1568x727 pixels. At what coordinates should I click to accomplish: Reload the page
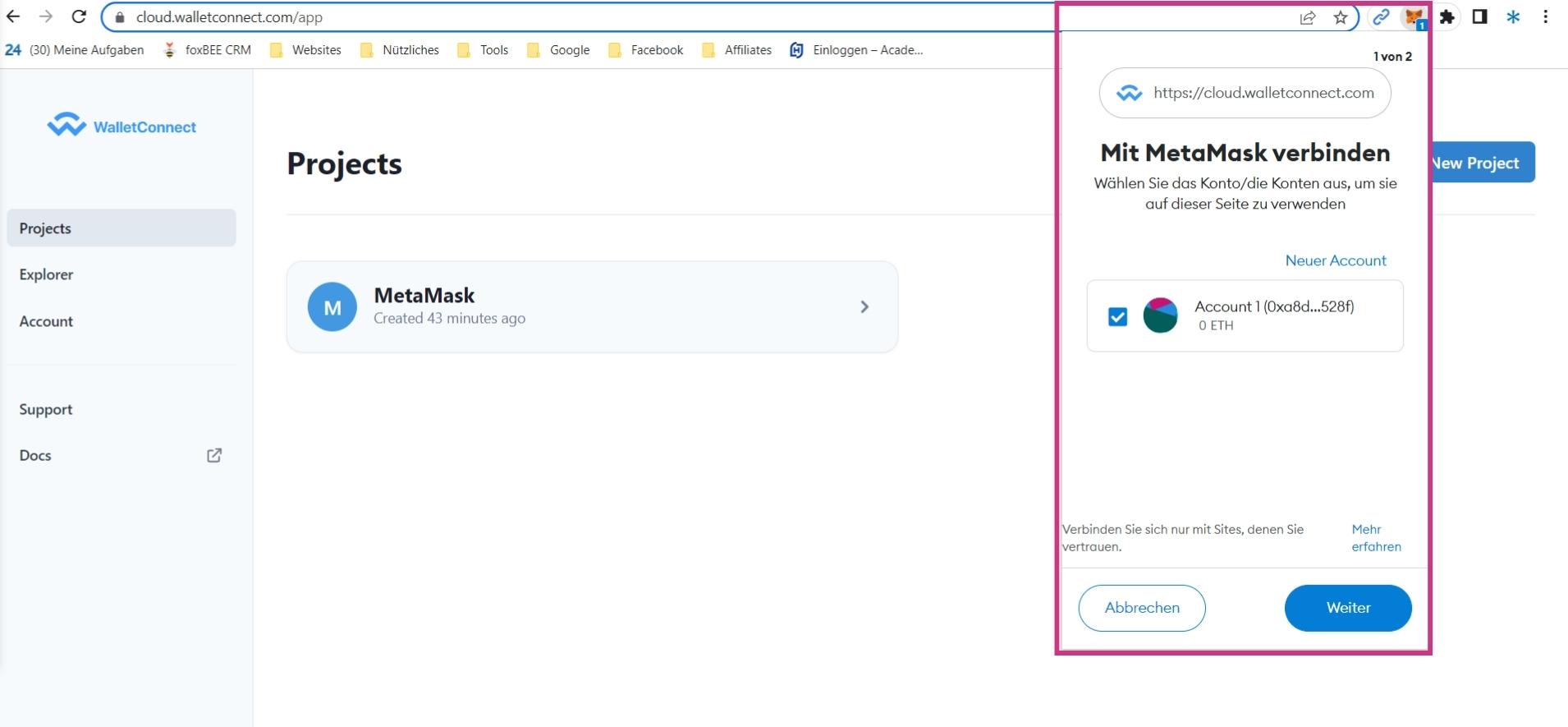click(79, 16)
